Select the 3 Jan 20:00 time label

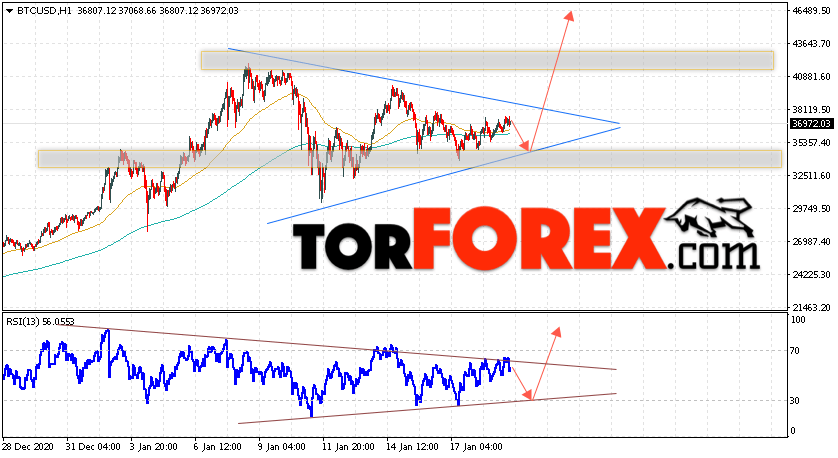(154, 446)
